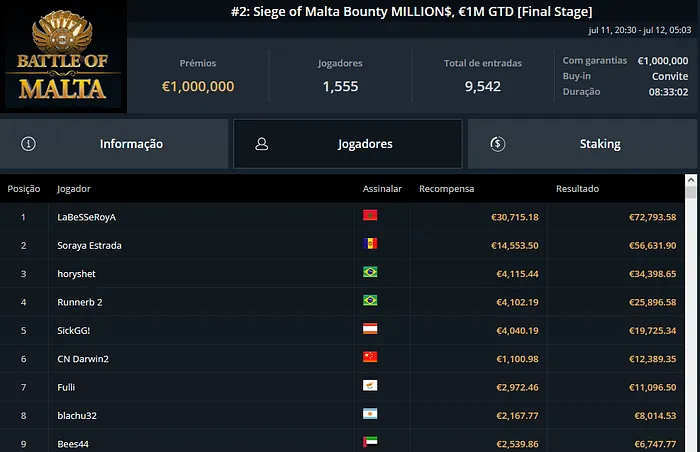The image size is (700, 452).
Task: Click the China flag next to CN Darwin2
Action: (370, 357)
